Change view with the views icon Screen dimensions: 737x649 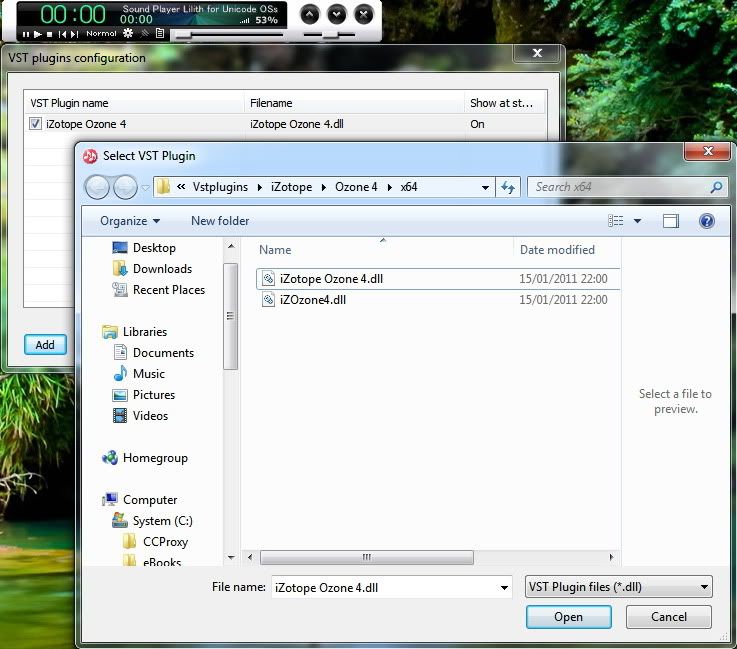616,220
